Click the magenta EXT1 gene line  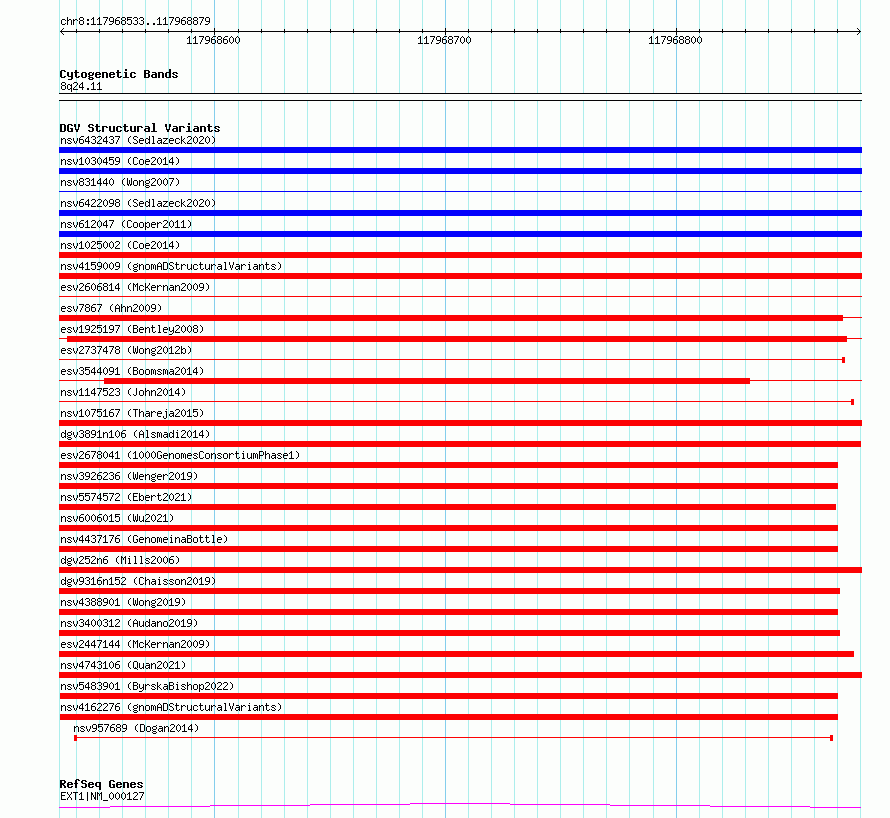pos(460,806)
